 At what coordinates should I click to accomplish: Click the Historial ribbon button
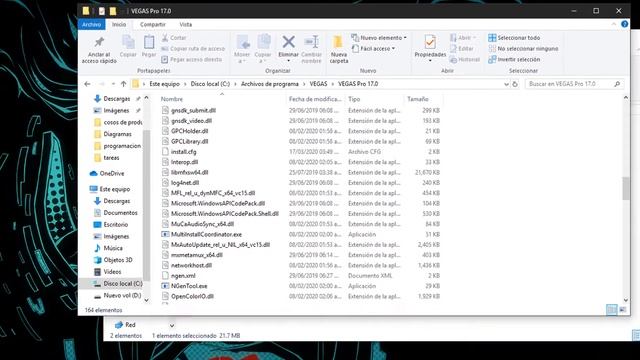(465, 60)
